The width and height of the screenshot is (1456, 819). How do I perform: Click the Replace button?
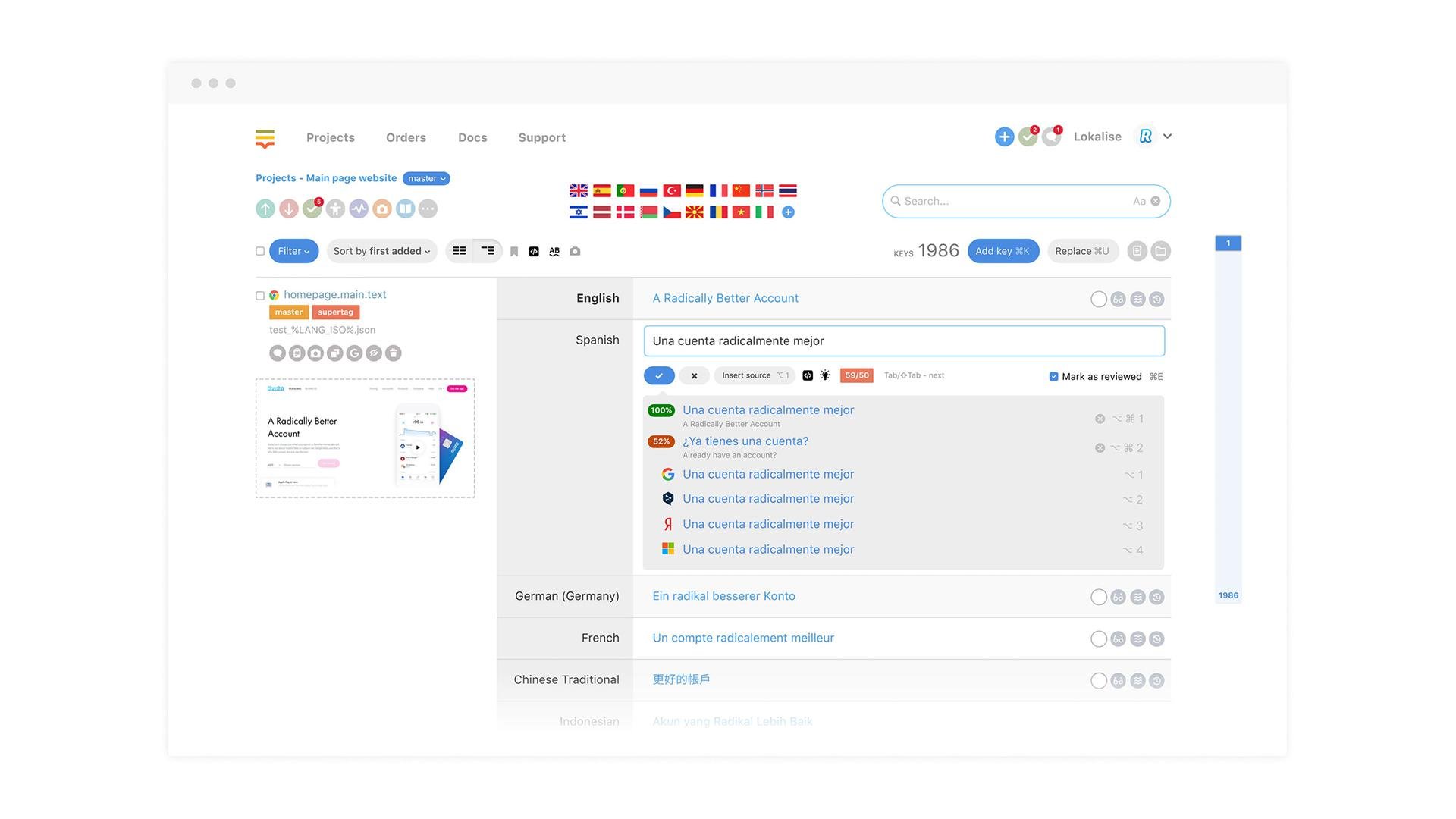click(1082, 251)
